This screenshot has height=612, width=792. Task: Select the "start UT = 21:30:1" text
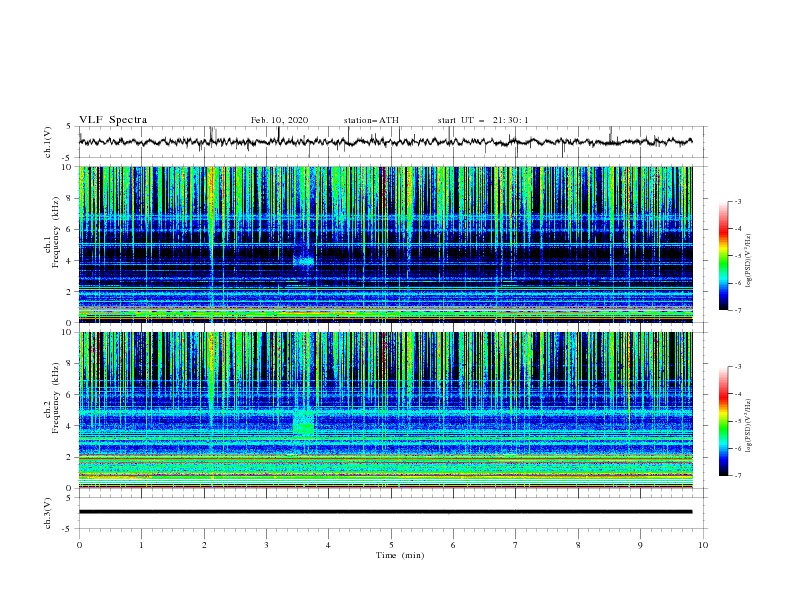(x=483, y=120)
